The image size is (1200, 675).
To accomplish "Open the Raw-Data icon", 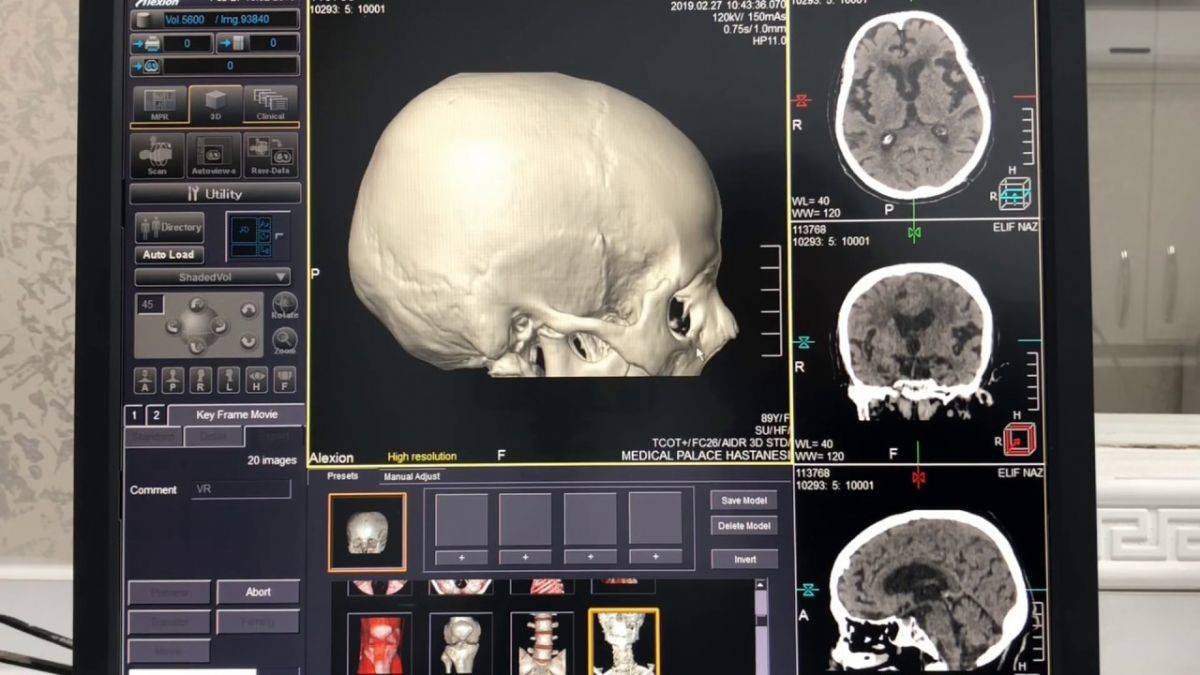I will point(270,155).
